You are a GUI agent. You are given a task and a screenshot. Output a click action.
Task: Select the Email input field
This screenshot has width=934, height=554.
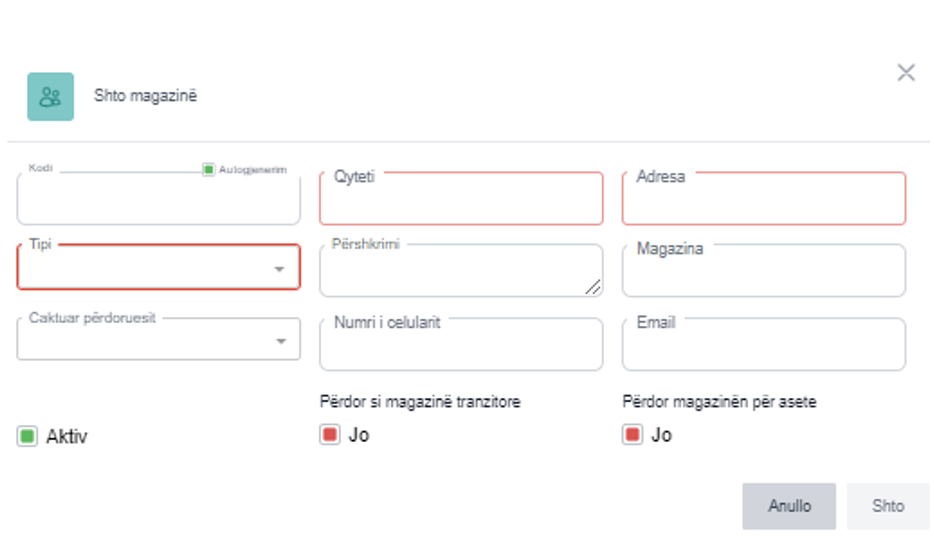pos(763,349)
